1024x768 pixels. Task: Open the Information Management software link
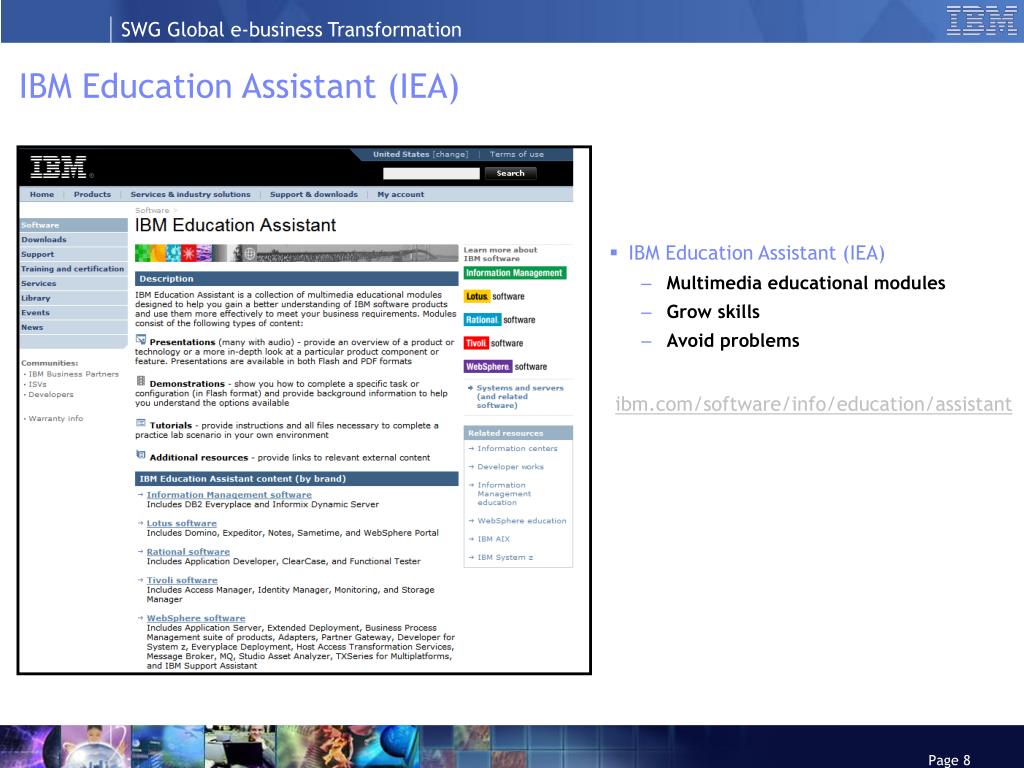(229, 495)
